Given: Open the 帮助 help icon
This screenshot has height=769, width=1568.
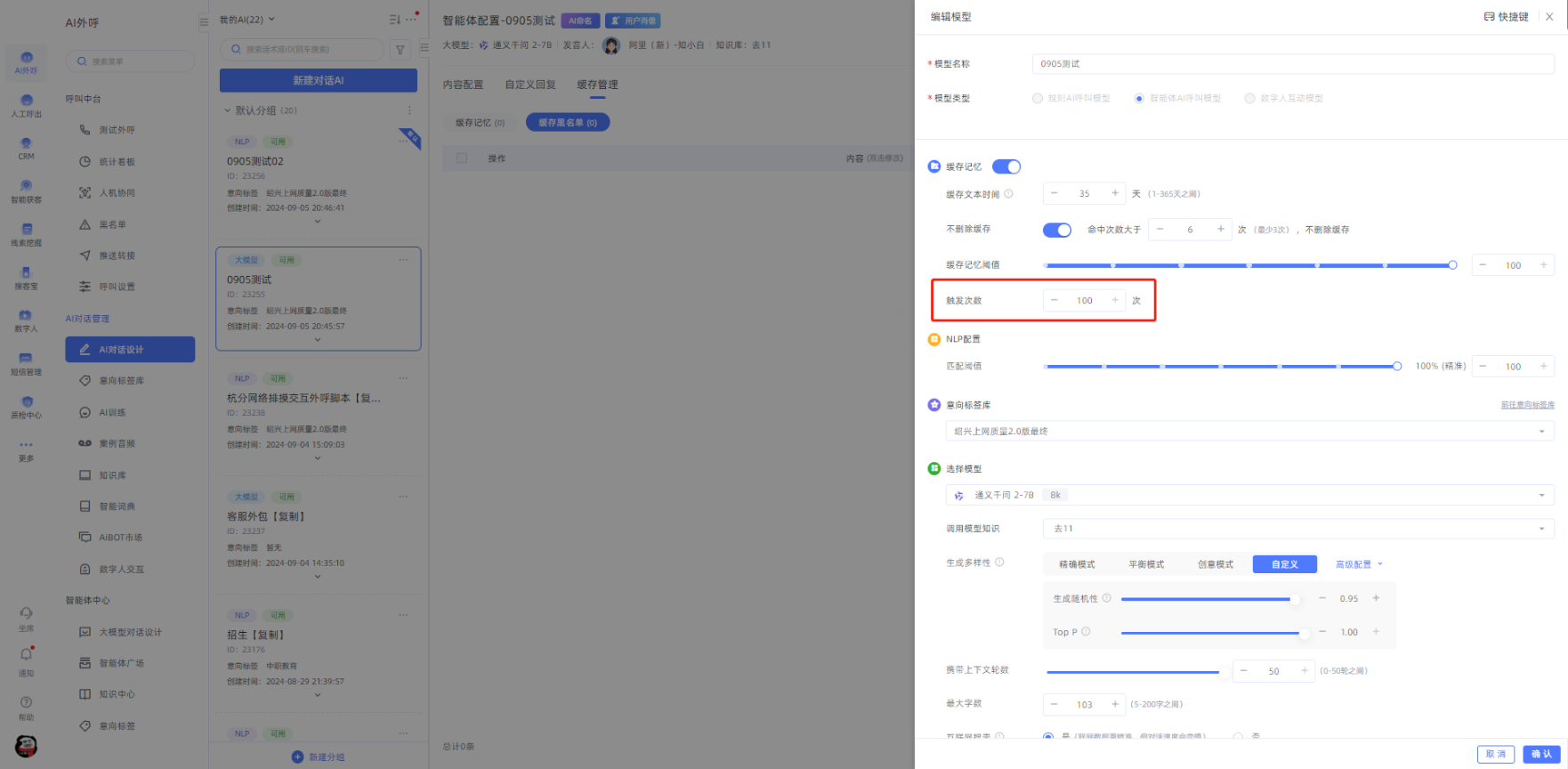Looking at the screenshot, I should click(26, 702).
